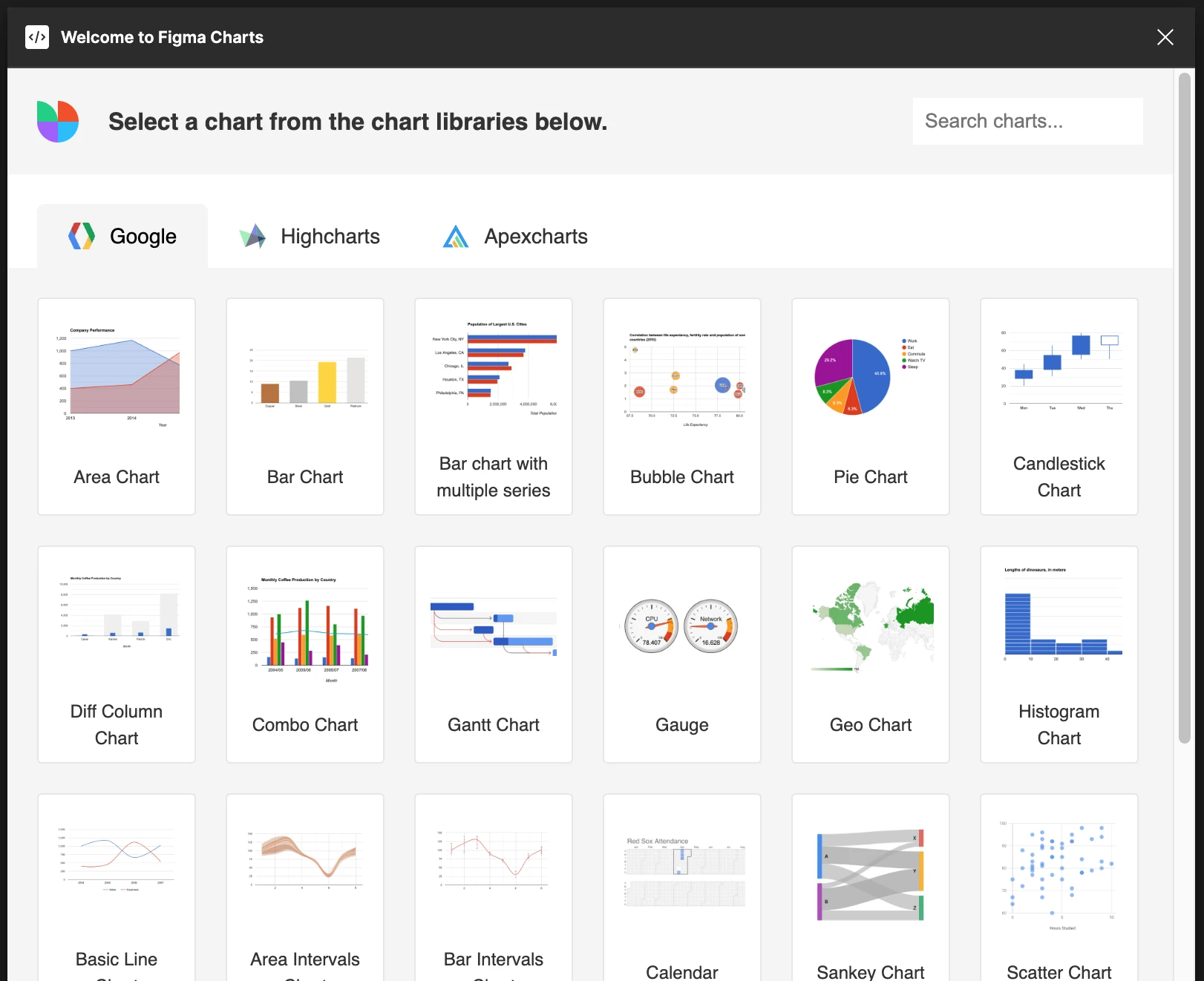Click the Highcharts logo icon
Screen dimensions: 1204x981
252,236
